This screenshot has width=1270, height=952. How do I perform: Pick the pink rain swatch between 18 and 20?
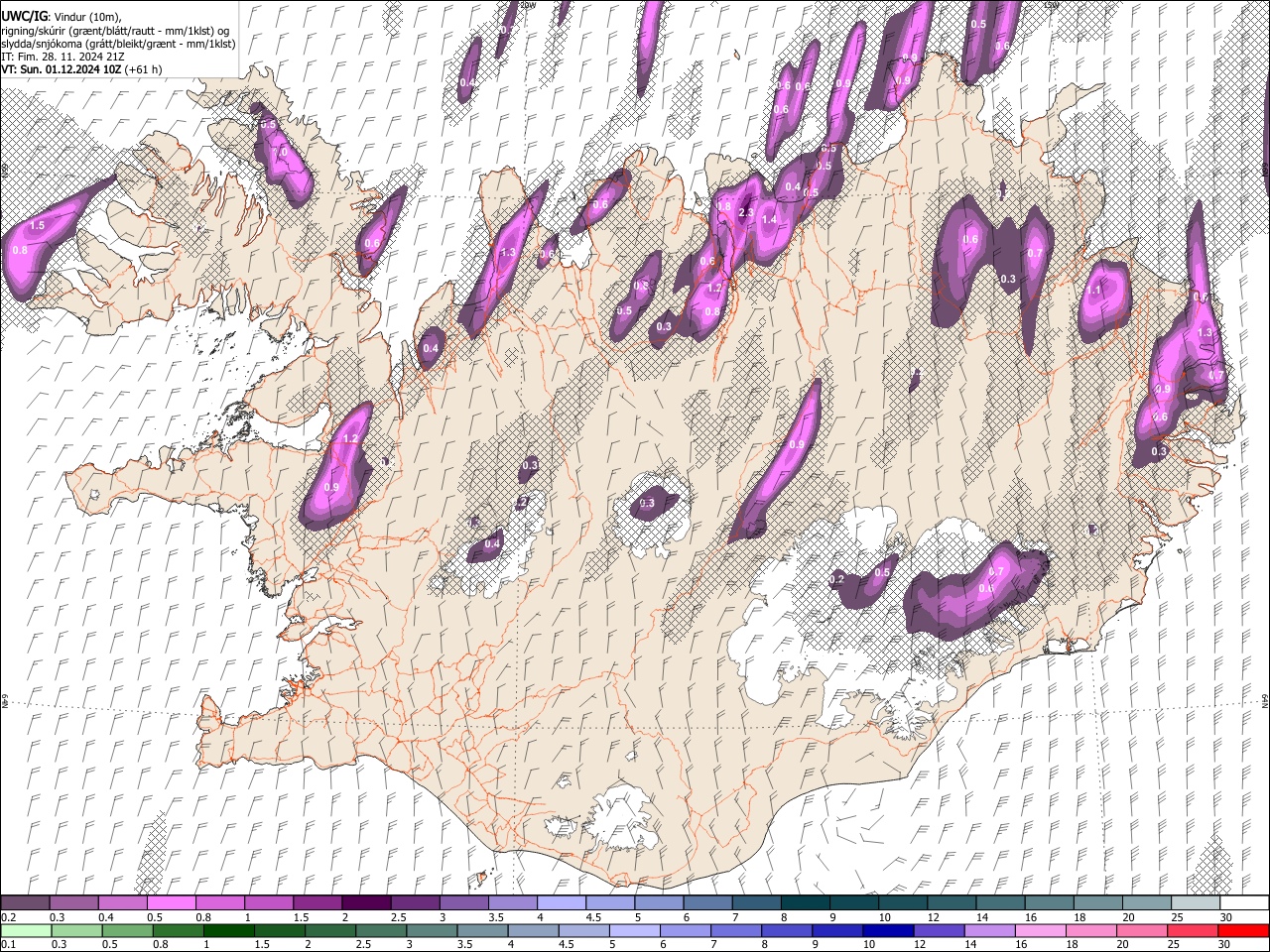(1091, 930)
